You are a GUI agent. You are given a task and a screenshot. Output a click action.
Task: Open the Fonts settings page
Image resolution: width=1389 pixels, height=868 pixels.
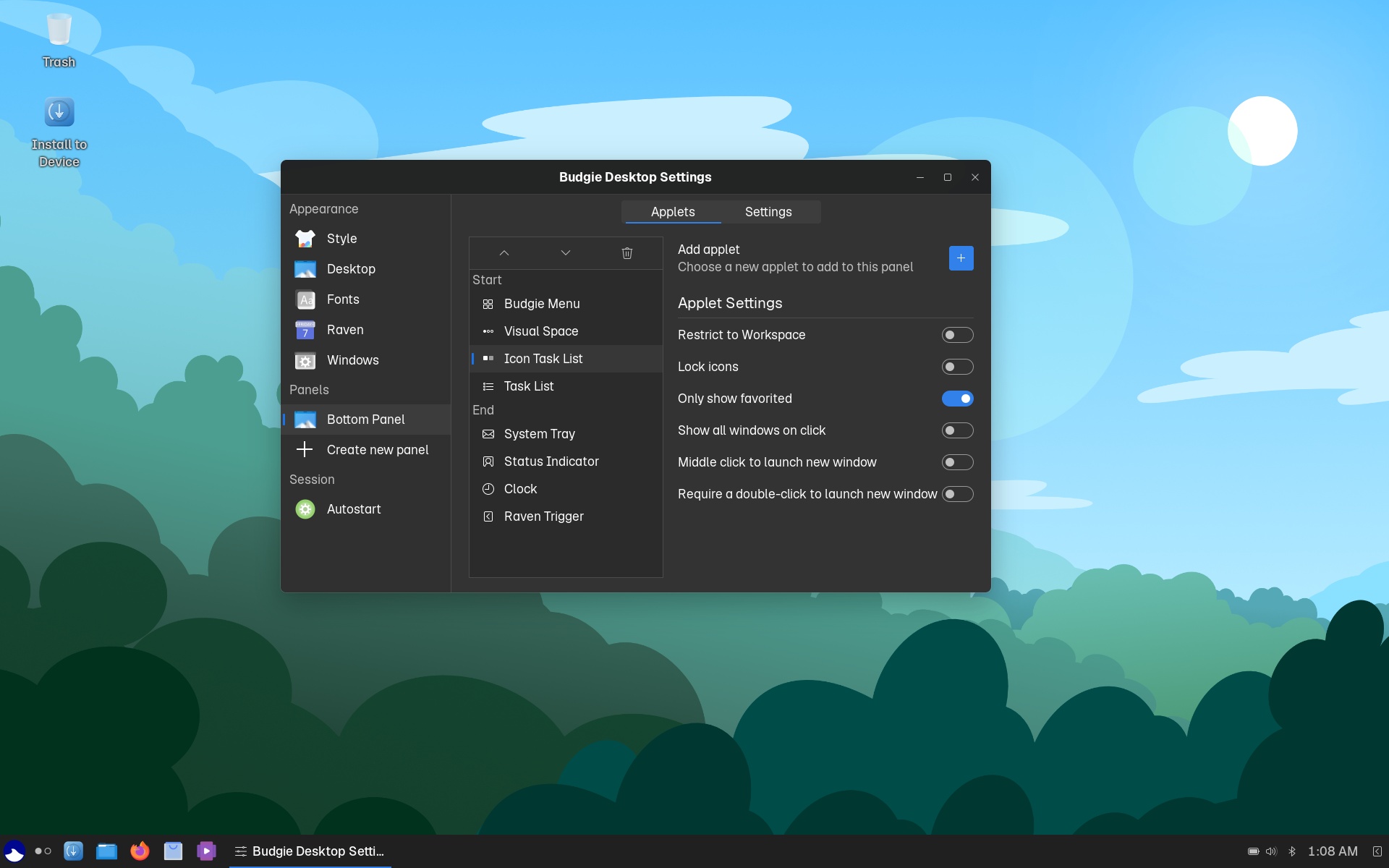[x=342, y=299]
